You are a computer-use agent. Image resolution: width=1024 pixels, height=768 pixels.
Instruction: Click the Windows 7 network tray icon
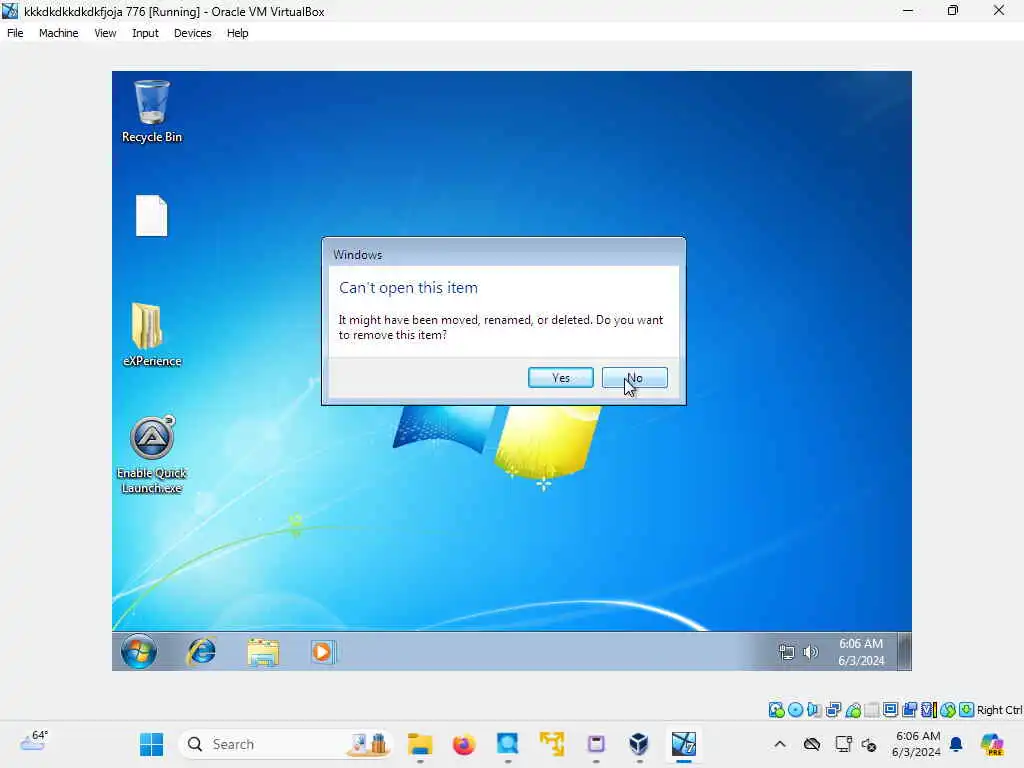click(787, 652)
